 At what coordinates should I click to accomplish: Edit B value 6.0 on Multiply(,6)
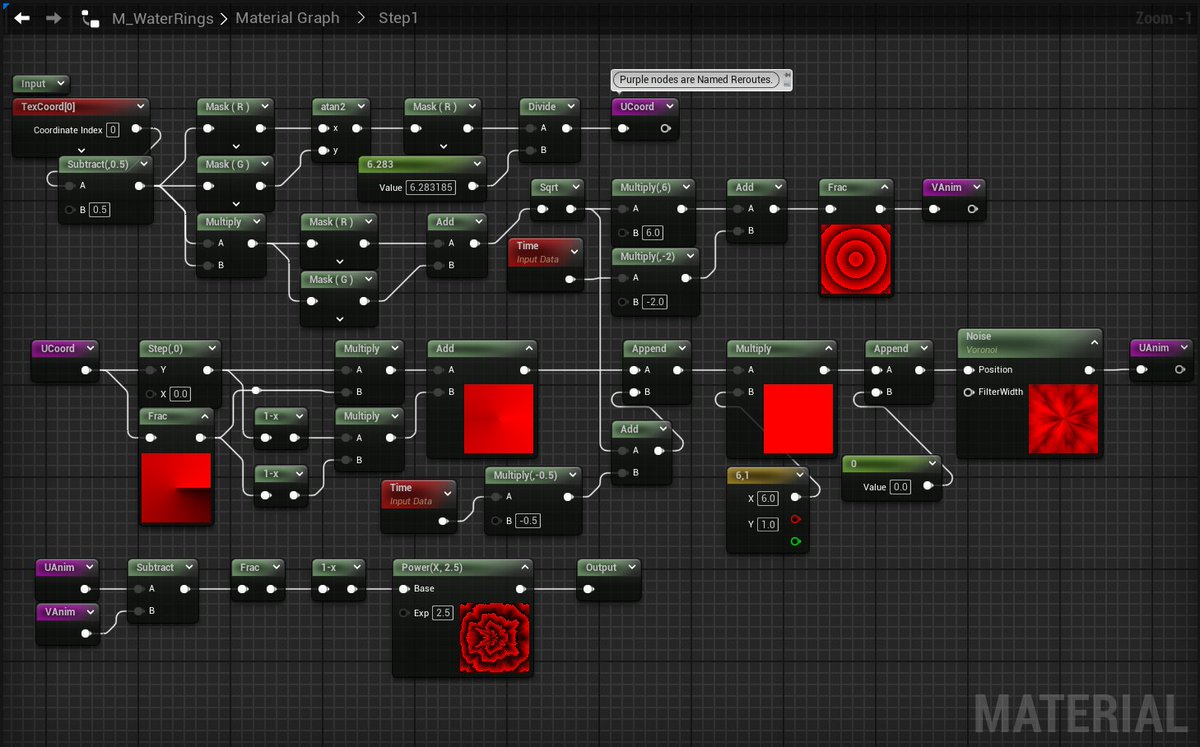[x=653, y=232]
